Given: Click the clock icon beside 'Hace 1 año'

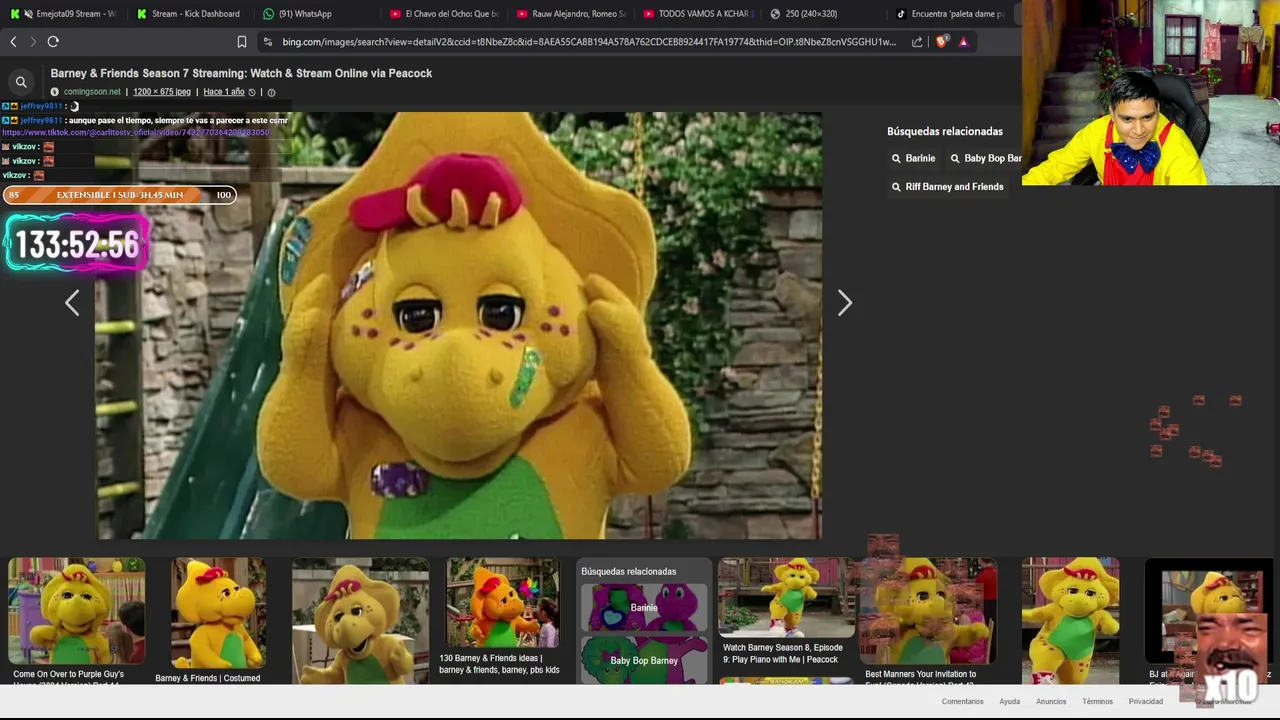Looking at the screenshot, I should tap(252, 92).
